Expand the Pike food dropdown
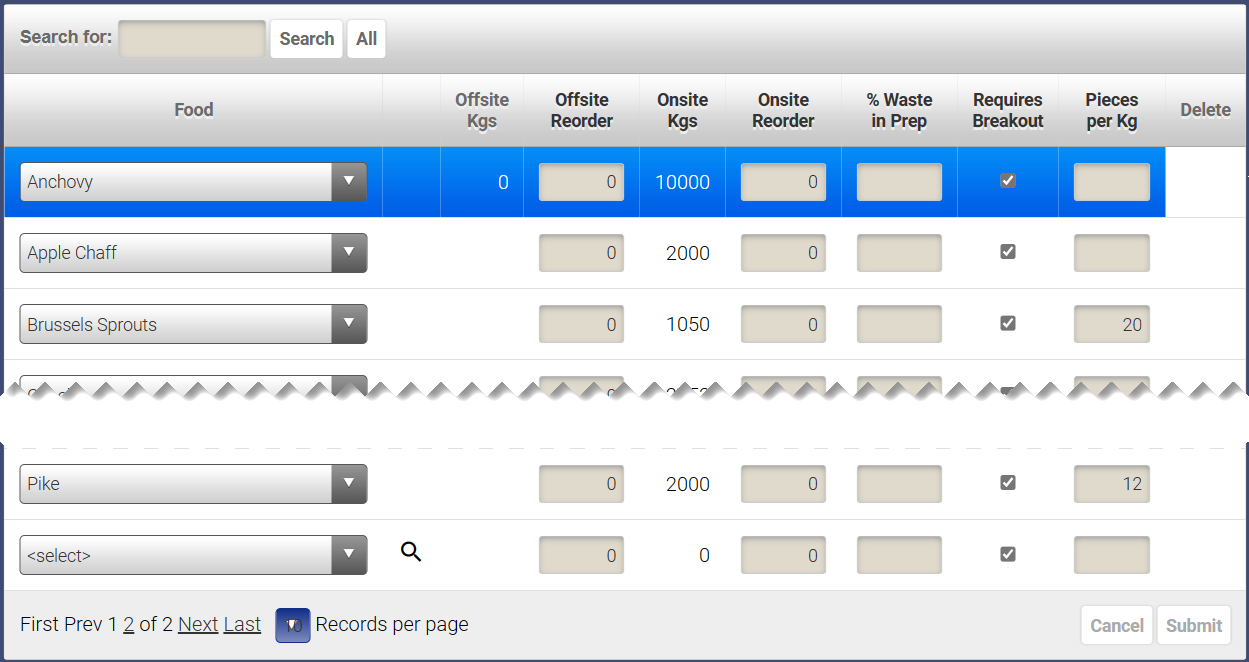The height and width of the screenshot is (662, 1249). (349, 484)
